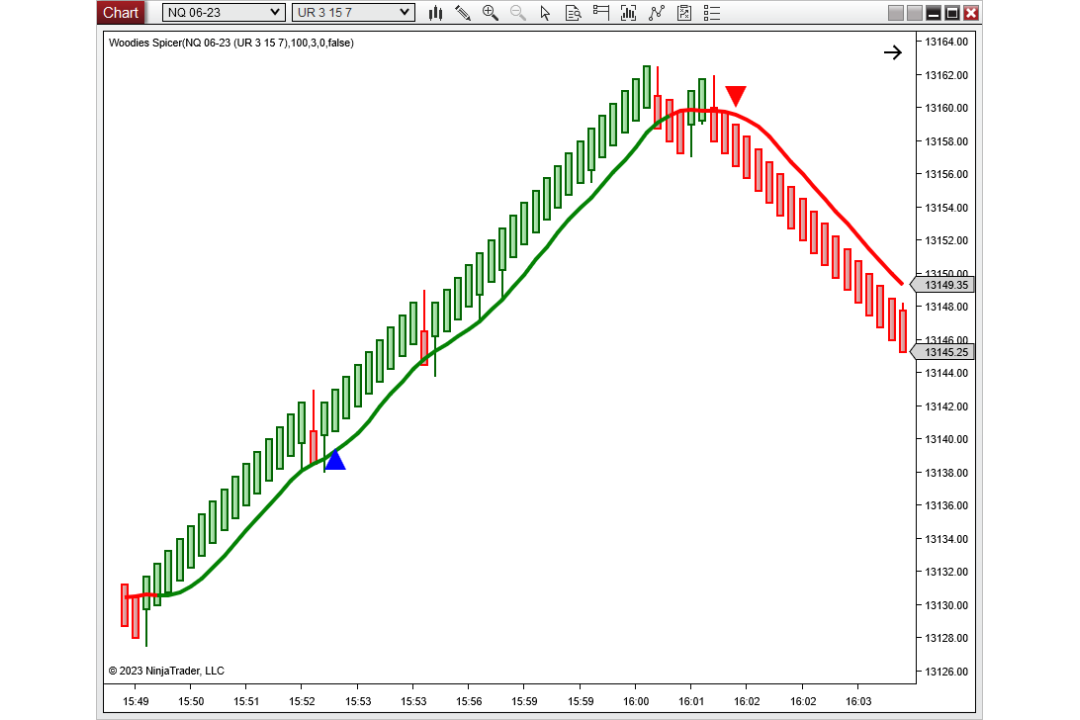Click the blue up-triangle buy marker
The width and height of the screenshot is (1080, 720).
click(x=335, y=460)
